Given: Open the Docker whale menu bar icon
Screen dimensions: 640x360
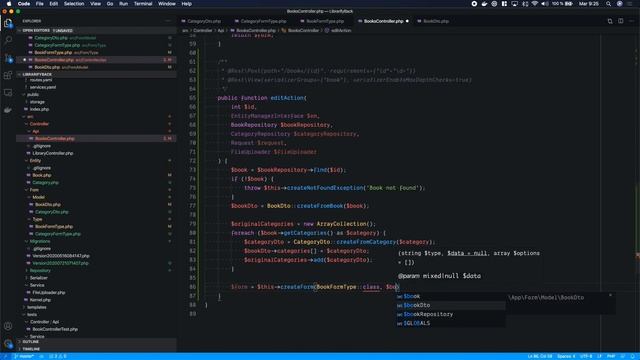Looking at the screenshot, I should [x=484, y=4].
